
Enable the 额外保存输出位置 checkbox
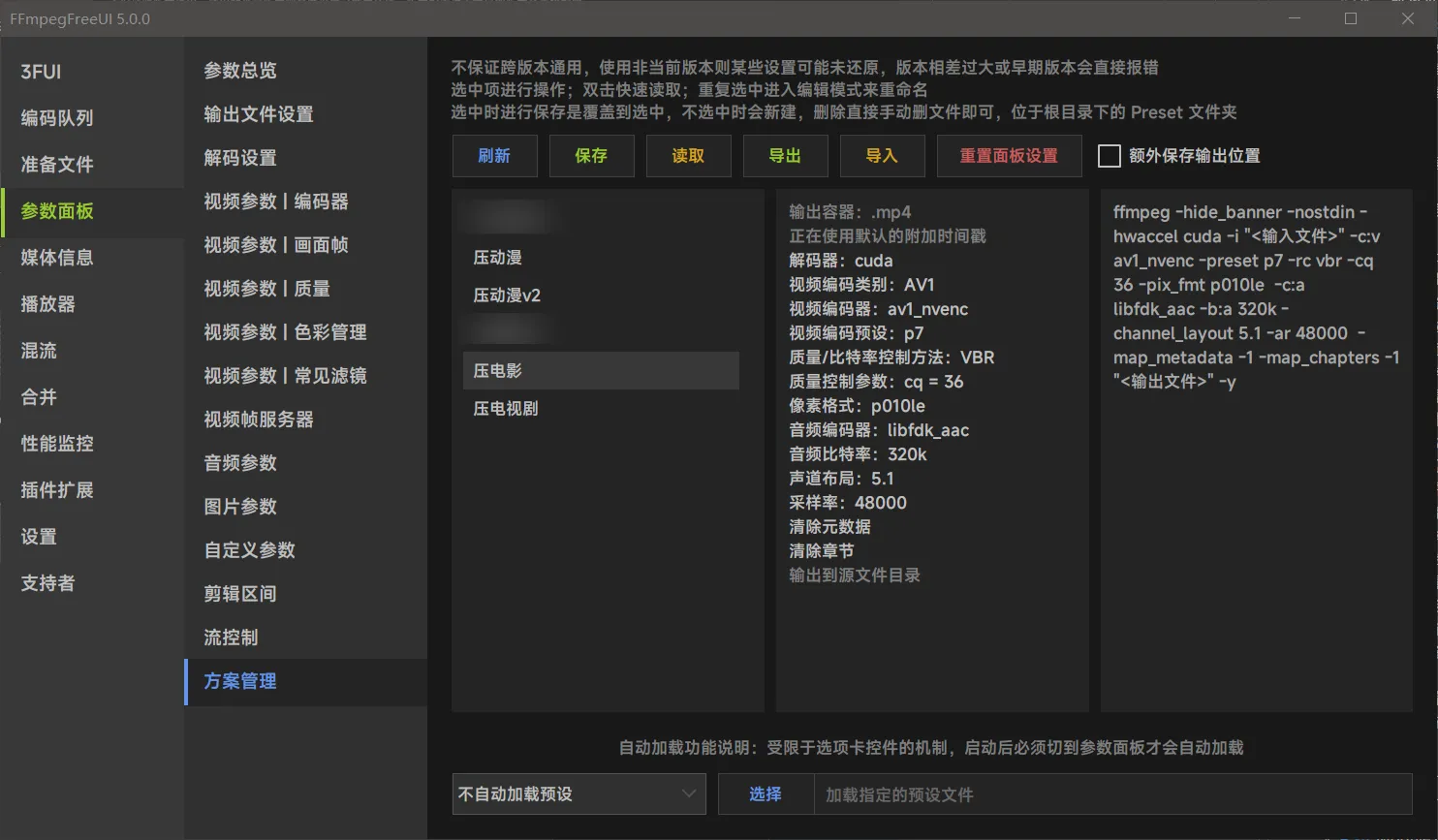(1110, 156)
